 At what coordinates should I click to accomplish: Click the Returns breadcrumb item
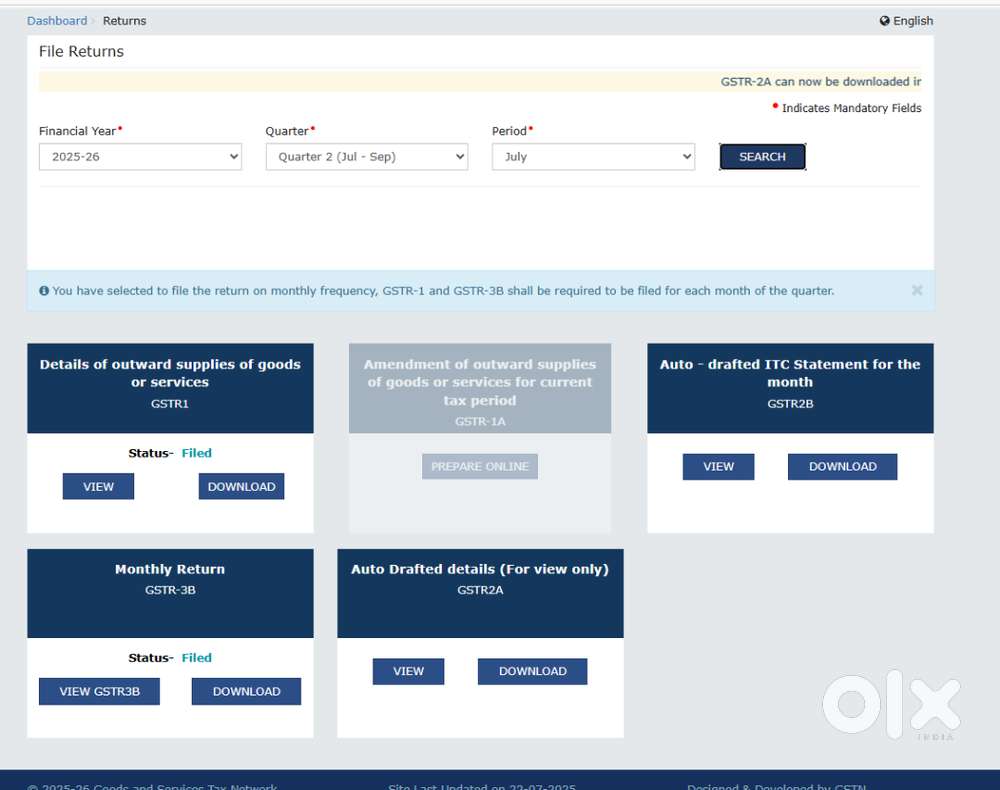pyautogui.click(x=124, y=21)
